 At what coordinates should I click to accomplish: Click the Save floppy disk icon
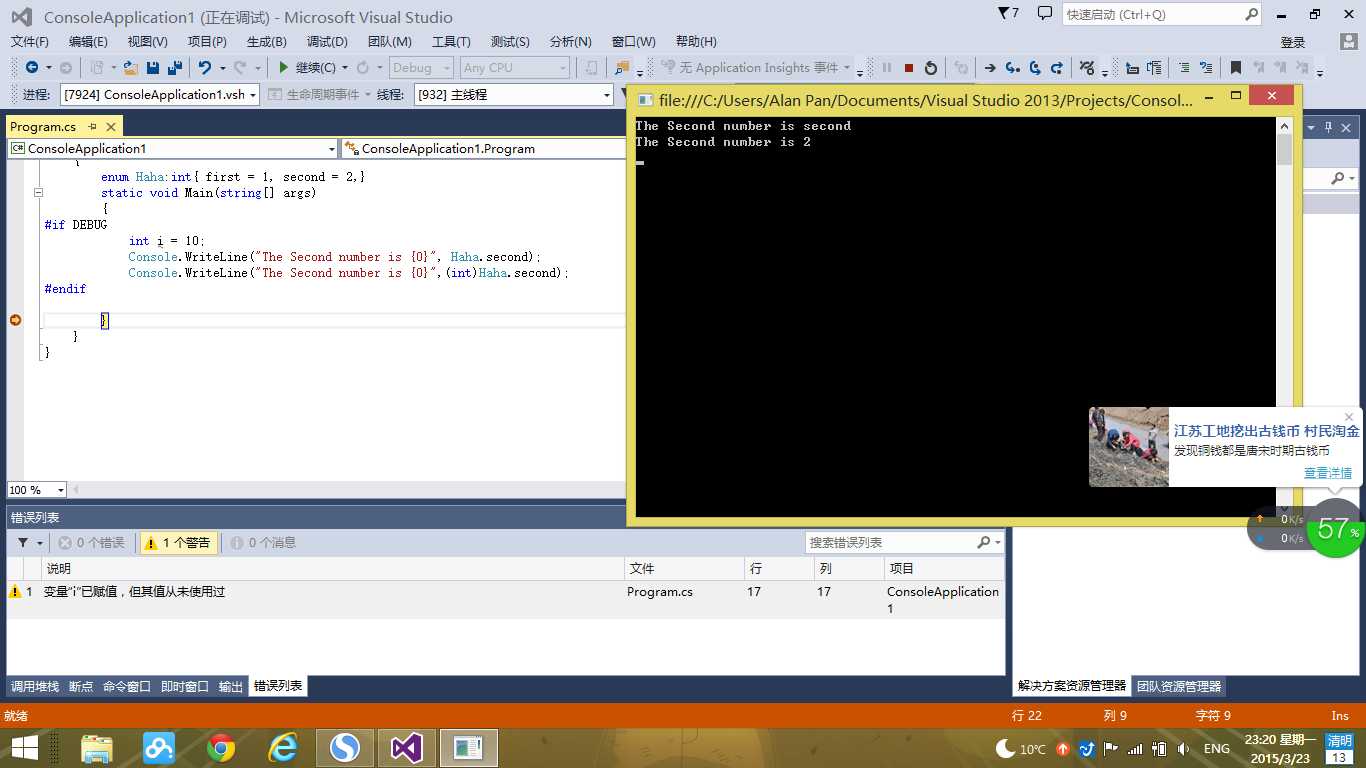(153, 67)
